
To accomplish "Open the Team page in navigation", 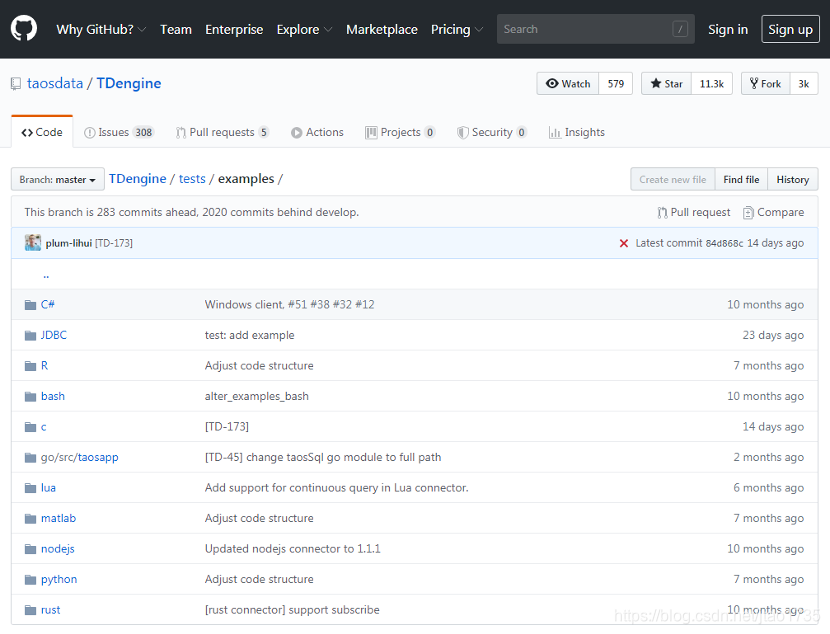I will click(176, 30).
